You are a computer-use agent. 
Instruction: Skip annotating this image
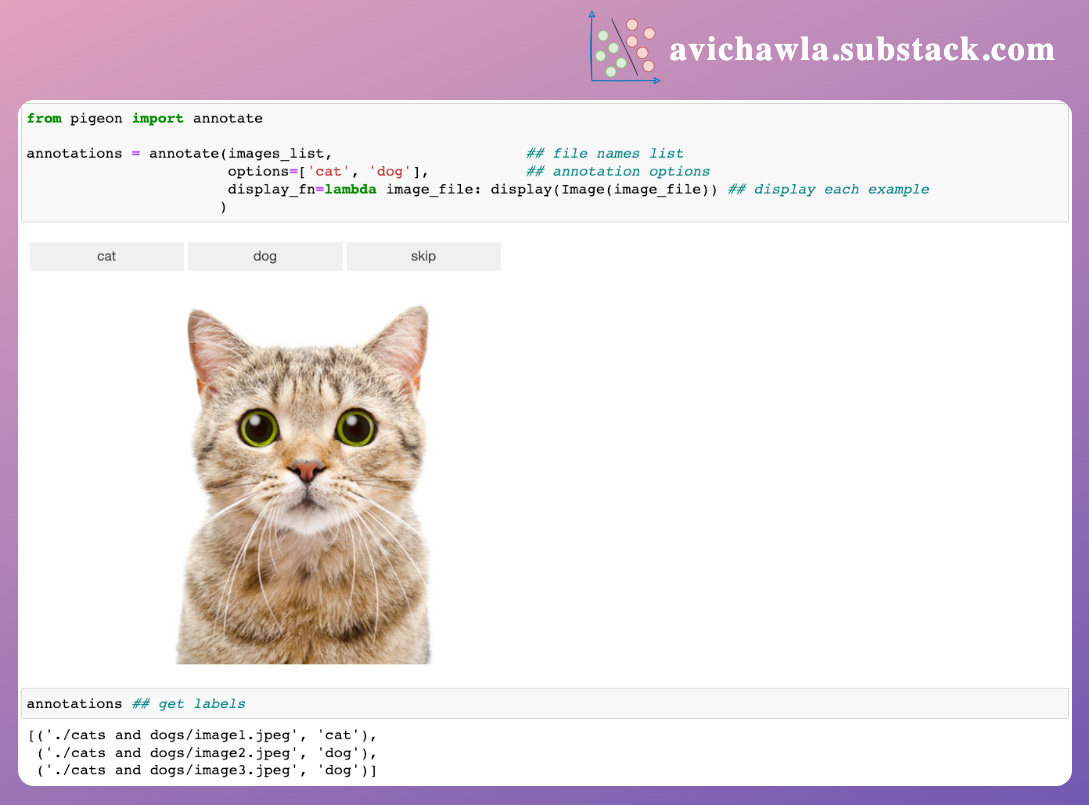[x=423, y=256]
